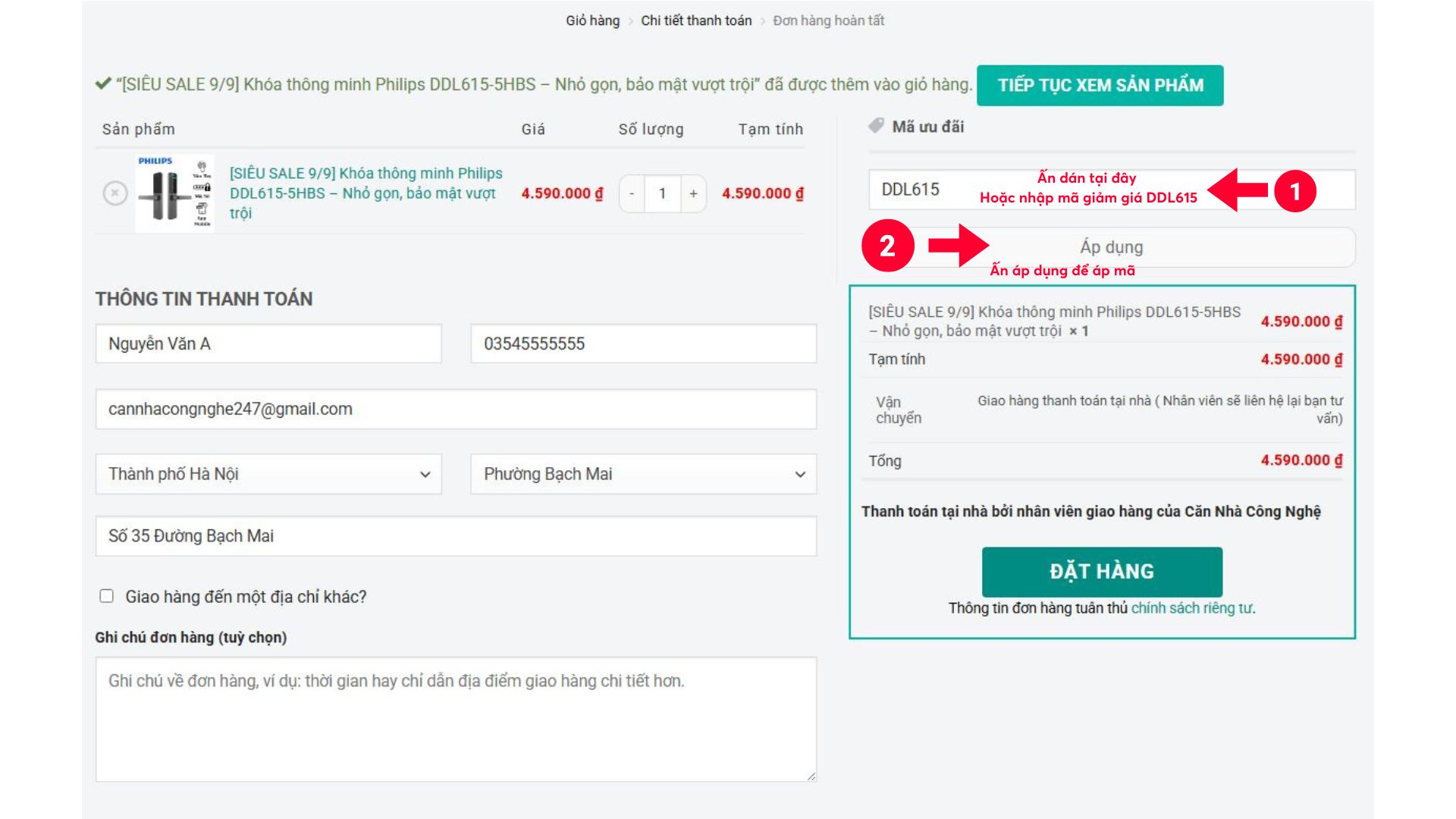Click Tiếp tục xem sản phẩm button
The width and height of the screenshot is (1456, 819).
1100,85
